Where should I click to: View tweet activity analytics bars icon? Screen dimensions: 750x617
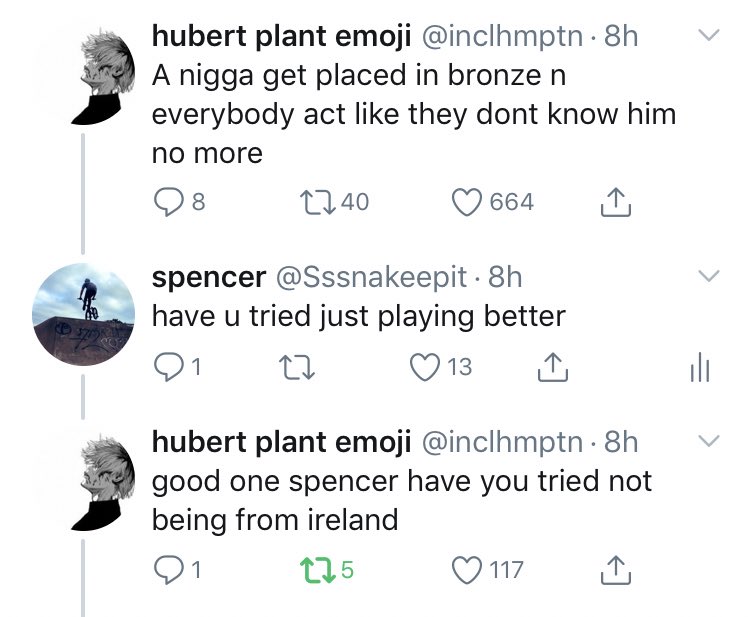(x=702, y=370)
